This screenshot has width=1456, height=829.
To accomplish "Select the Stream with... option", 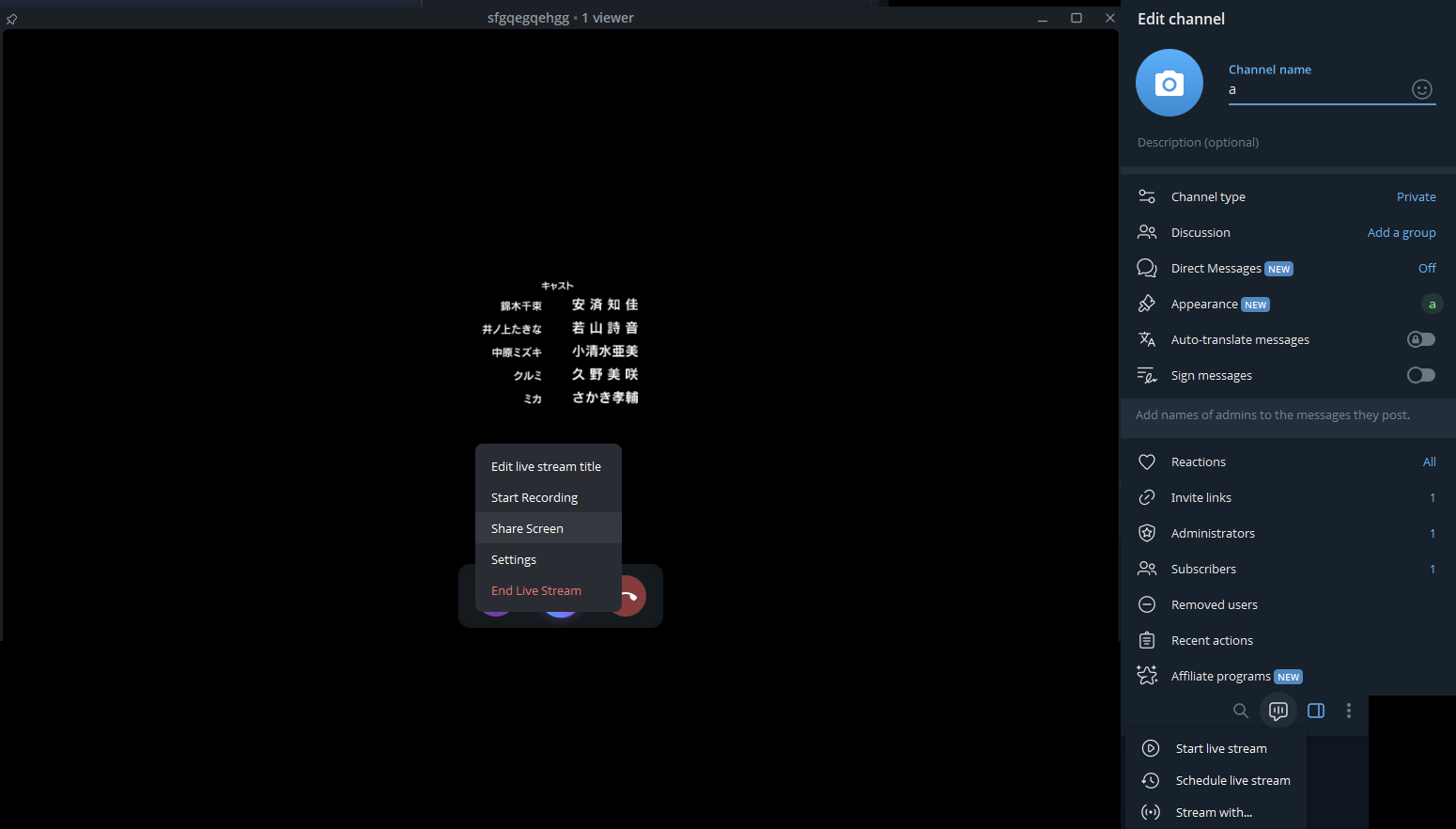I will coord(1216,812).
